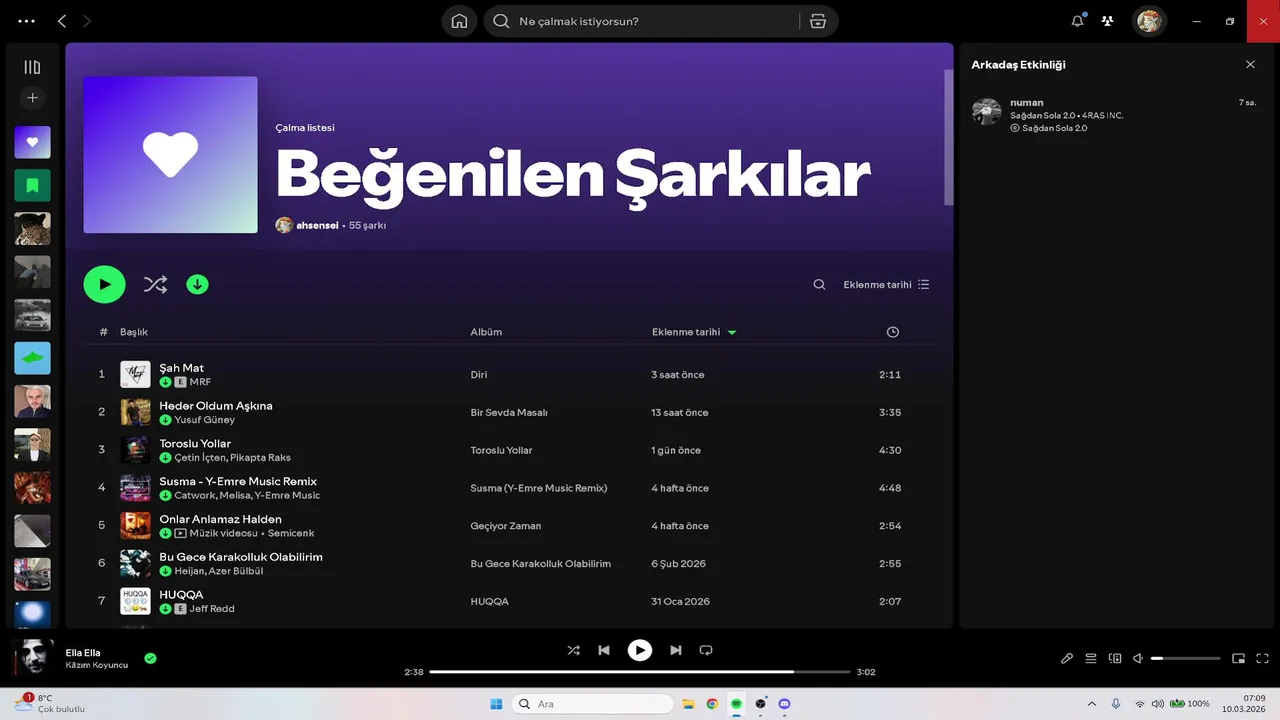
Task: Toggle download for the playlist
Action: [x=197, y=284]
